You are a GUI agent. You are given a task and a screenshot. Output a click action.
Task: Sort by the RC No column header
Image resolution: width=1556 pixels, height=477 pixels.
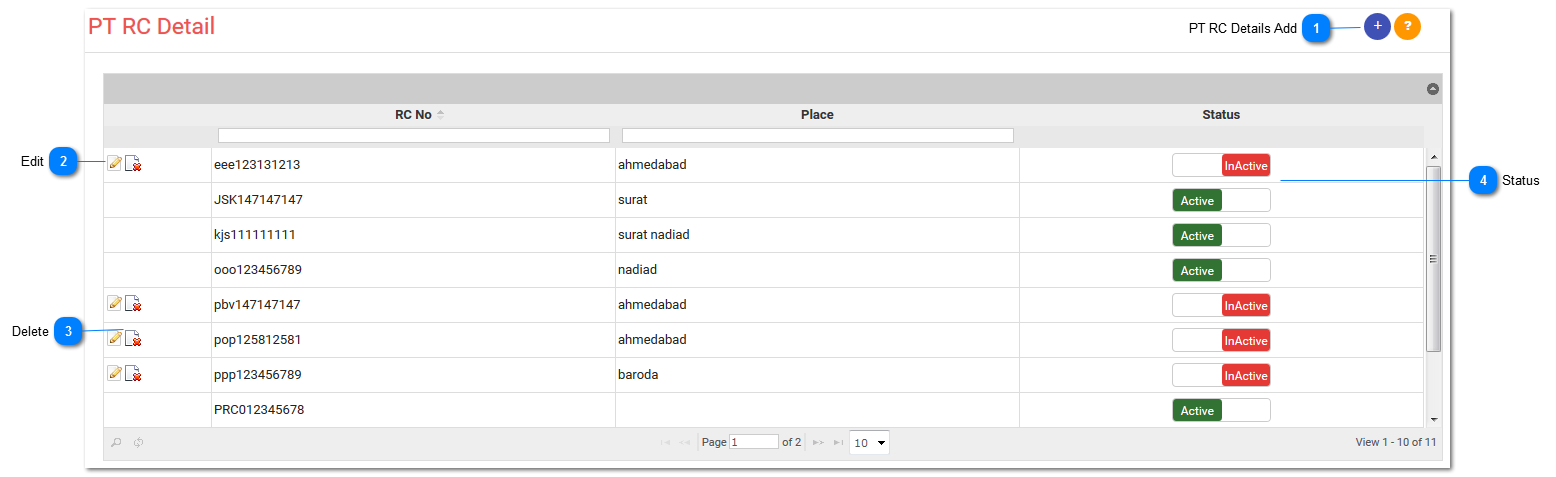point(413,115)
